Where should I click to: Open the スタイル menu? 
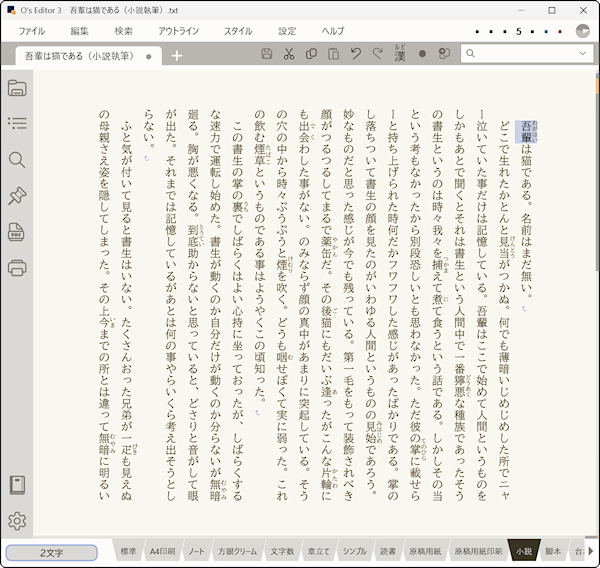coord(238,31)
